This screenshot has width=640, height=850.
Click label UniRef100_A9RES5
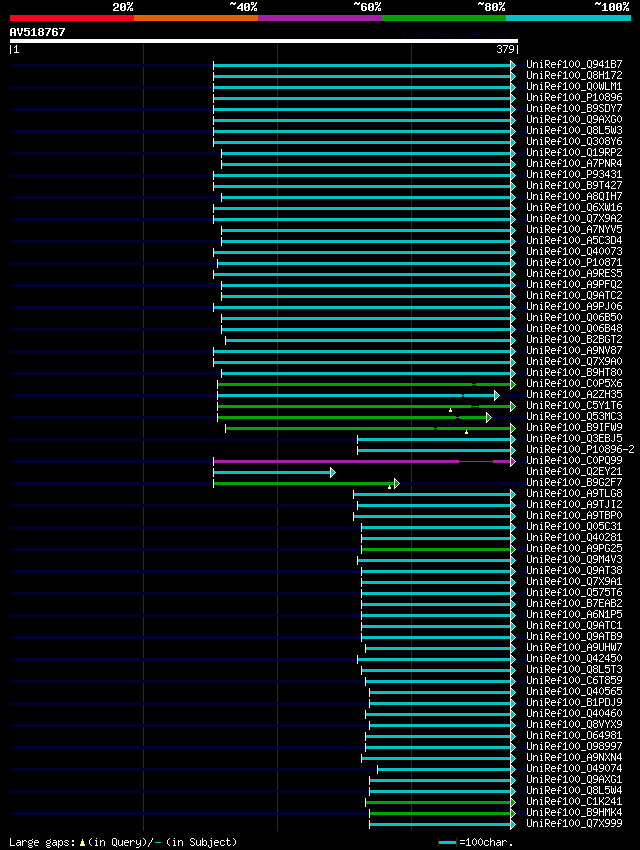pyautogui.click(x=574, y=274)
